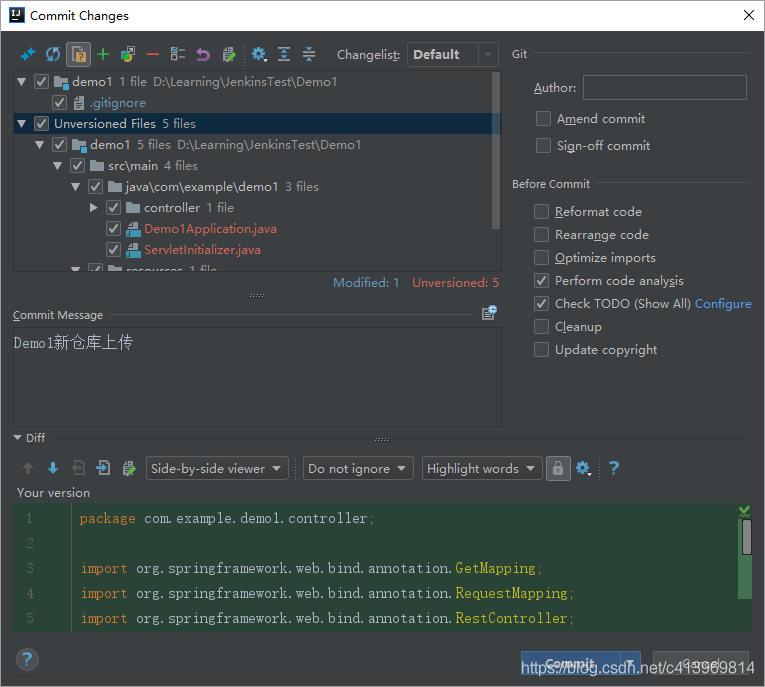This screenshot has width=765, height=687.
Task: Enable Update copyright checkbox
Action: pos(541,349)
